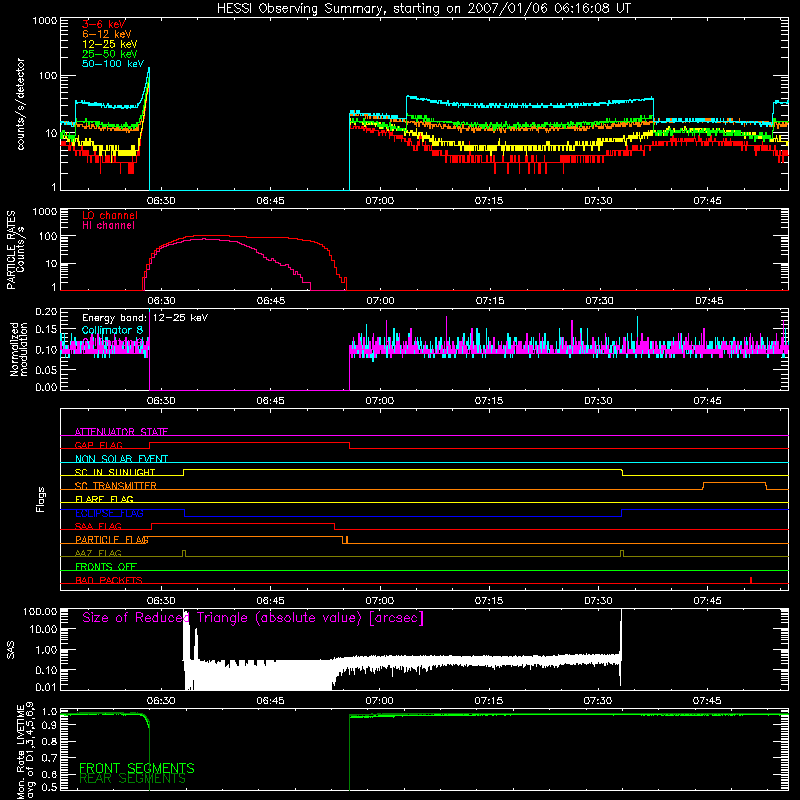
Task: Click the '07:30' tick label under the counts panel
Action: (x=598, y=201)
